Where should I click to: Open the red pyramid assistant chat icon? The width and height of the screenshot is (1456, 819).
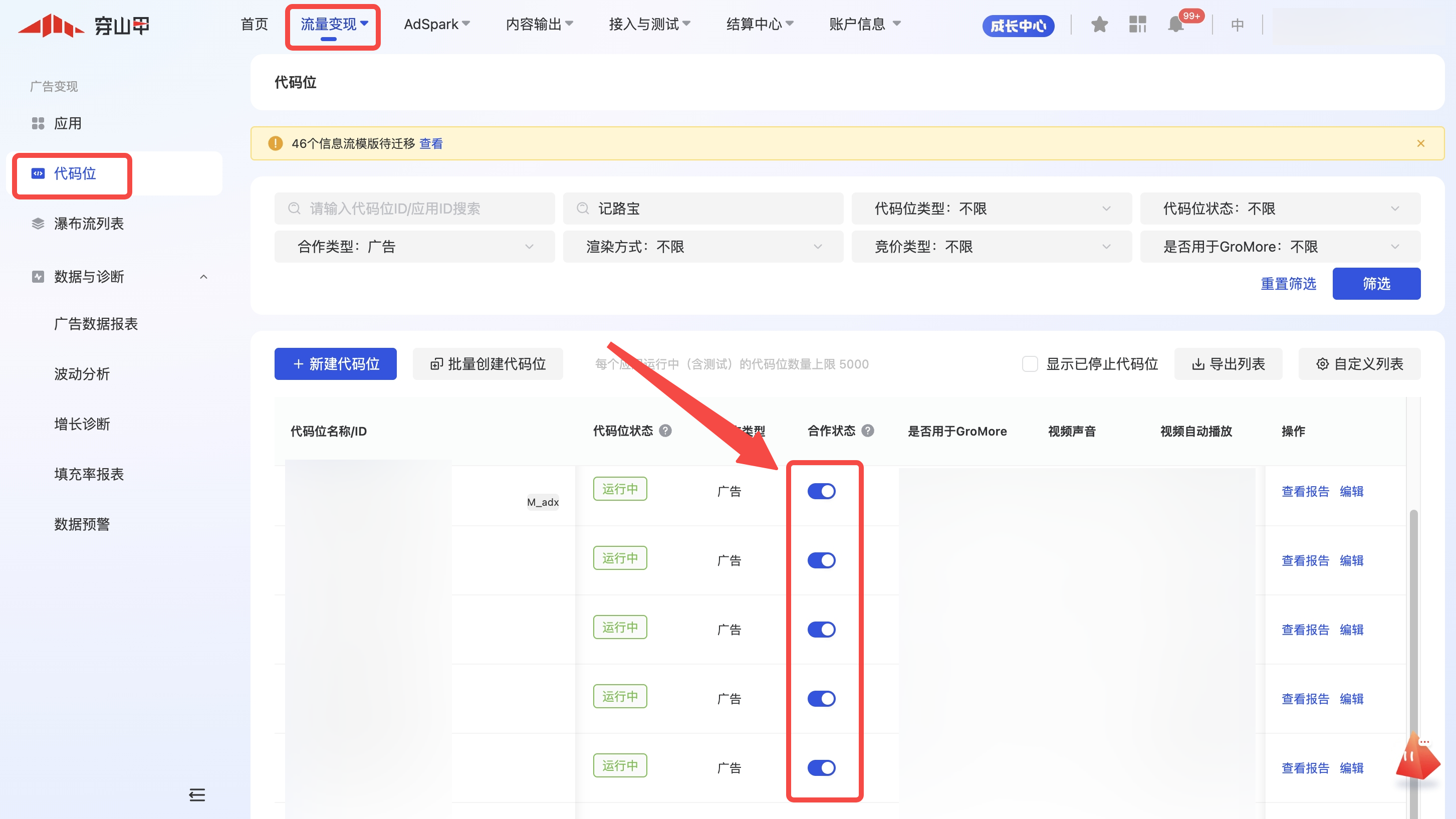(1417, 757)
